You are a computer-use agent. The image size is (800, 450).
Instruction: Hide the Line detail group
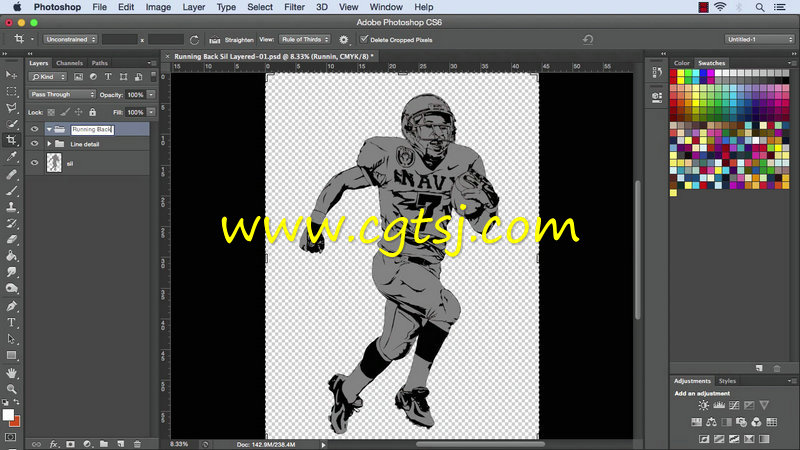tap(34, 144)
